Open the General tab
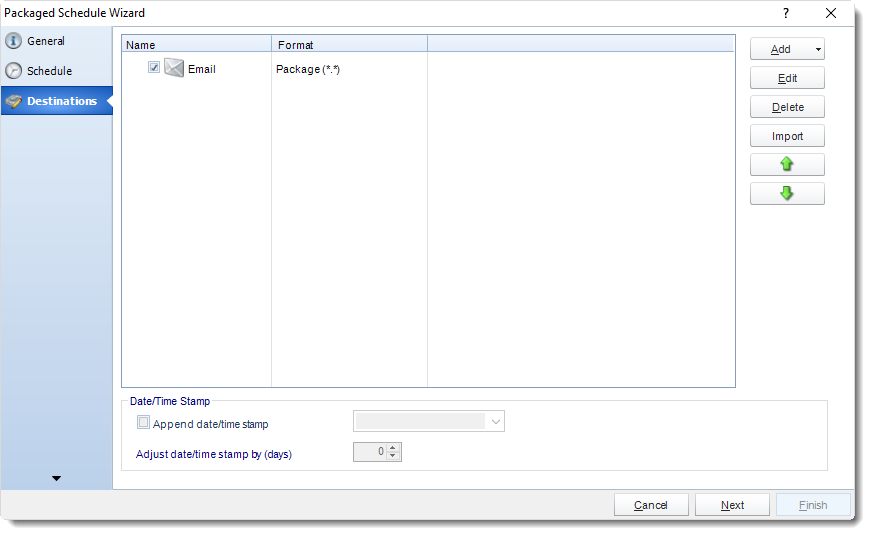The height and width of the screenshot is (535, 870). click(57, 41)
